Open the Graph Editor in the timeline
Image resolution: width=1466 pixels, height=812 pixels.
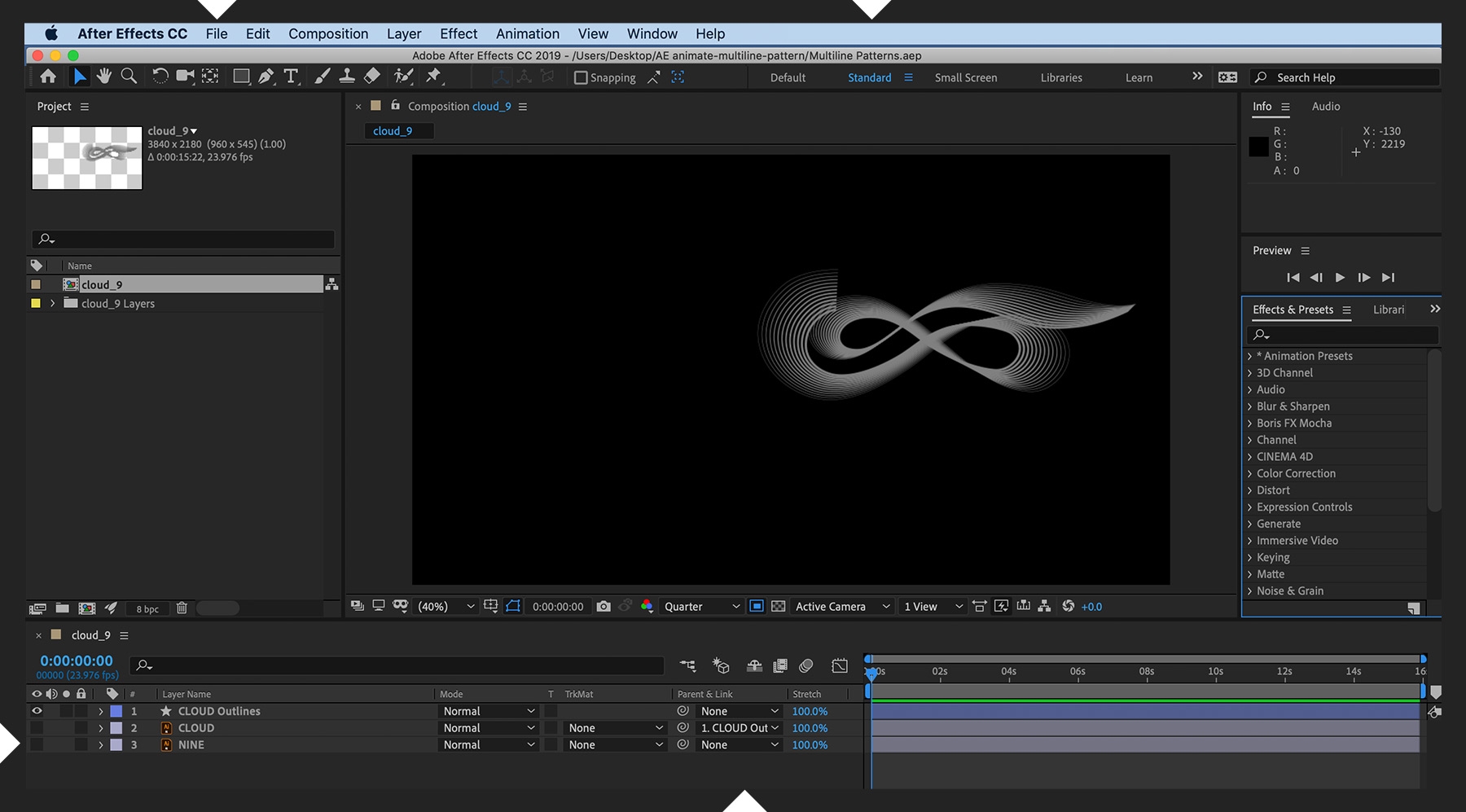[x=840, y=666]
